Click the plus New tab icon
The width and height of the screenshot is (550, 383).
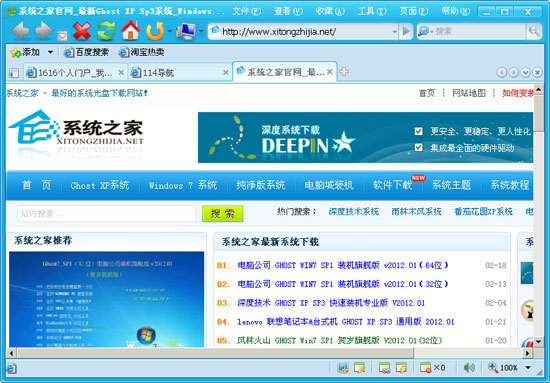click(344, 72)
